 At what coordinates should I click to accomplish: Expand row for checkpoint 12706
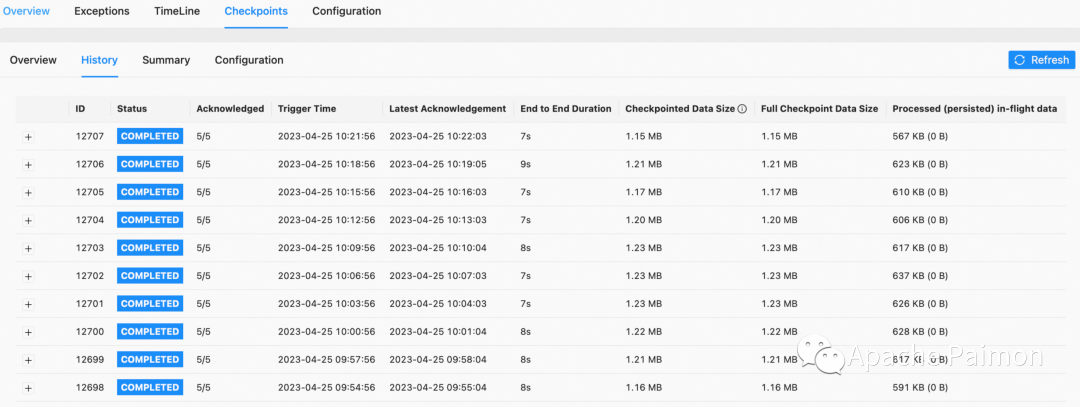click(28, 165)
